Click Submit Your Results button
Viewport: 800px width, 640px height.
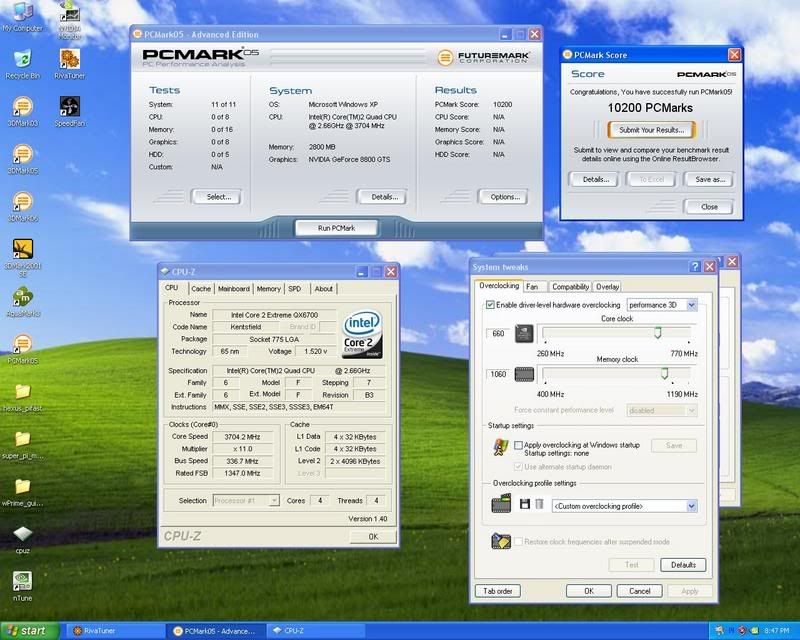pos(651,130)
